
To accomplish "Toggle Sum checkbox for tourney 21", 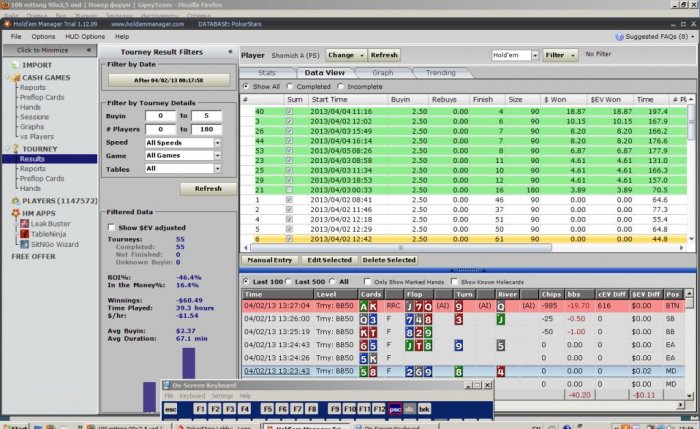I will 289,190.
